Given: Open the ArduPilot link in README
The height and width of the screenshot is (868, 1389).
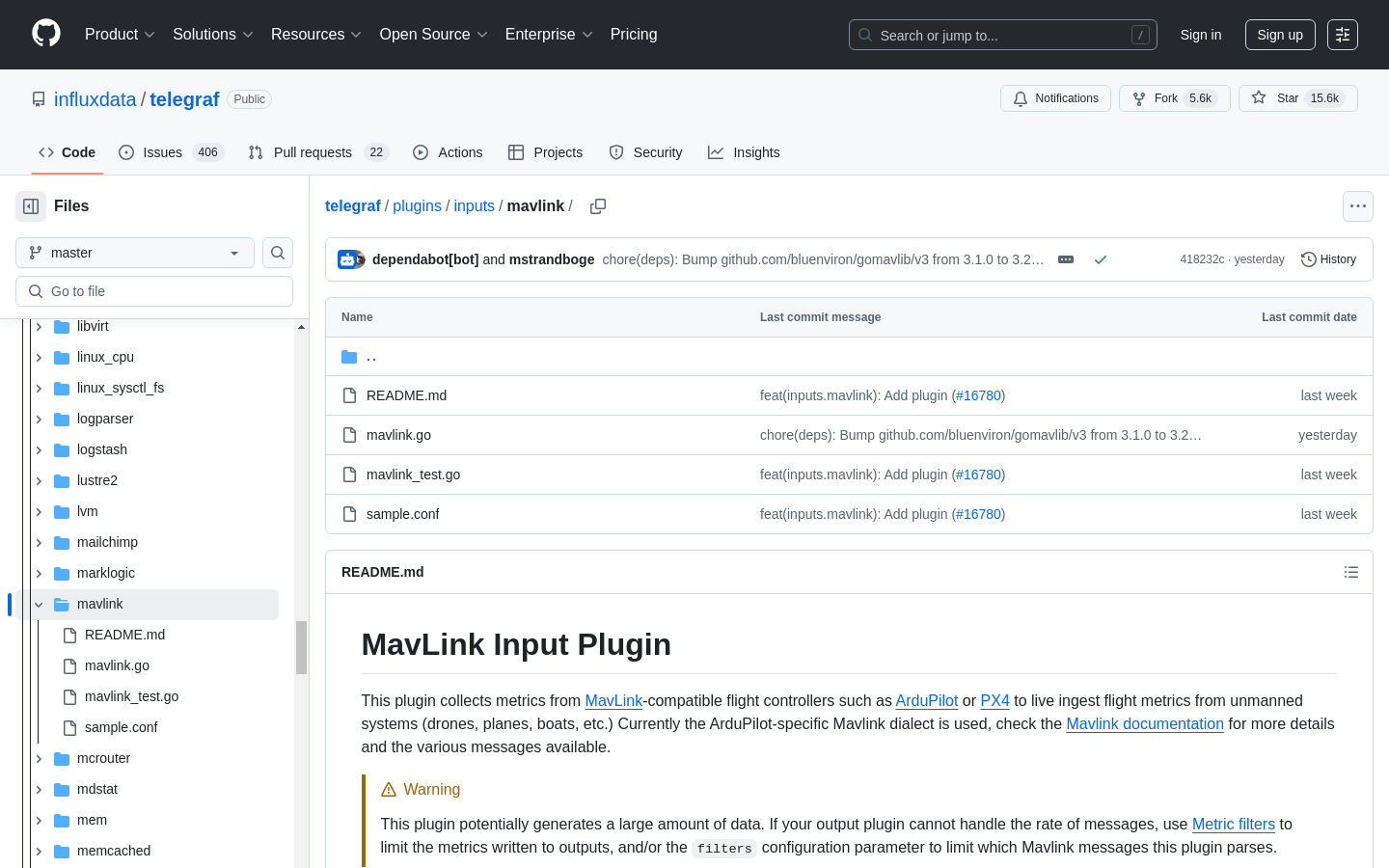Looking at the screenshot, I should (927, 701).
